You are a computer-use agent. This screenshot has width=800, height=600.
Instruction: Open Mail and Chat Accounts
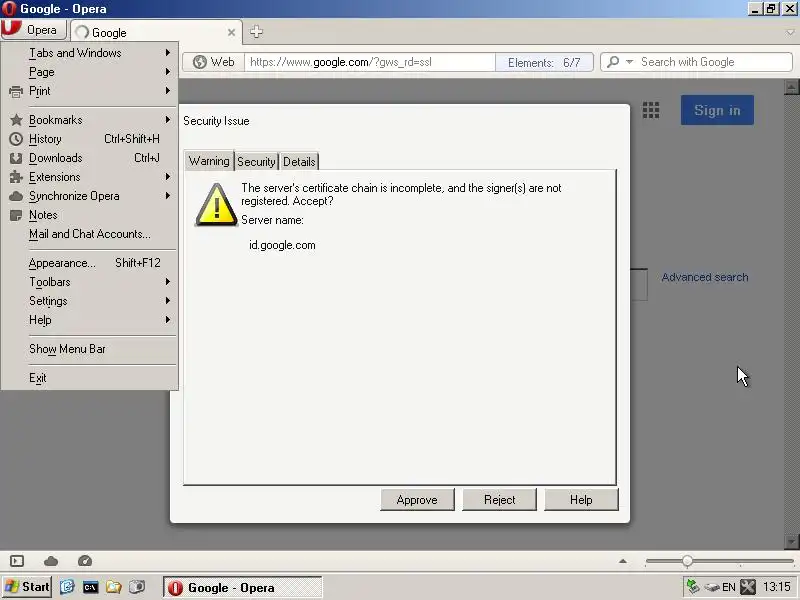pos(90,234)
